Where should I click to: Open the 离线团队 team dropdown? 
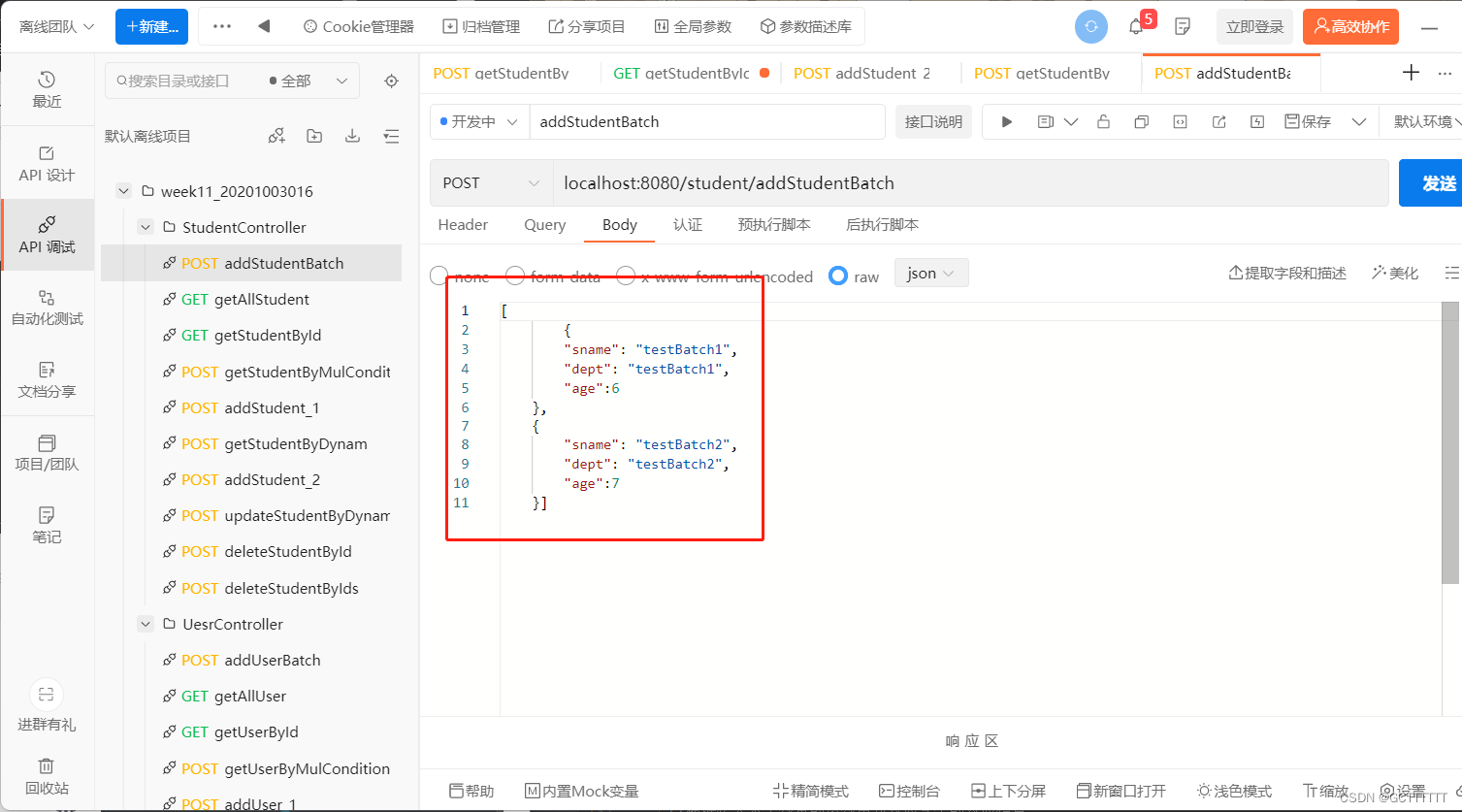pyautogui.click(x=56, y=26)
